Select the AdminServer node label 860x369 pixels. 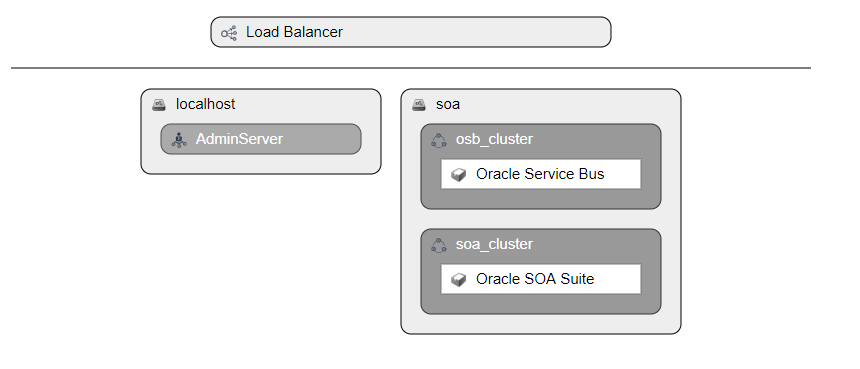[239, 139]
